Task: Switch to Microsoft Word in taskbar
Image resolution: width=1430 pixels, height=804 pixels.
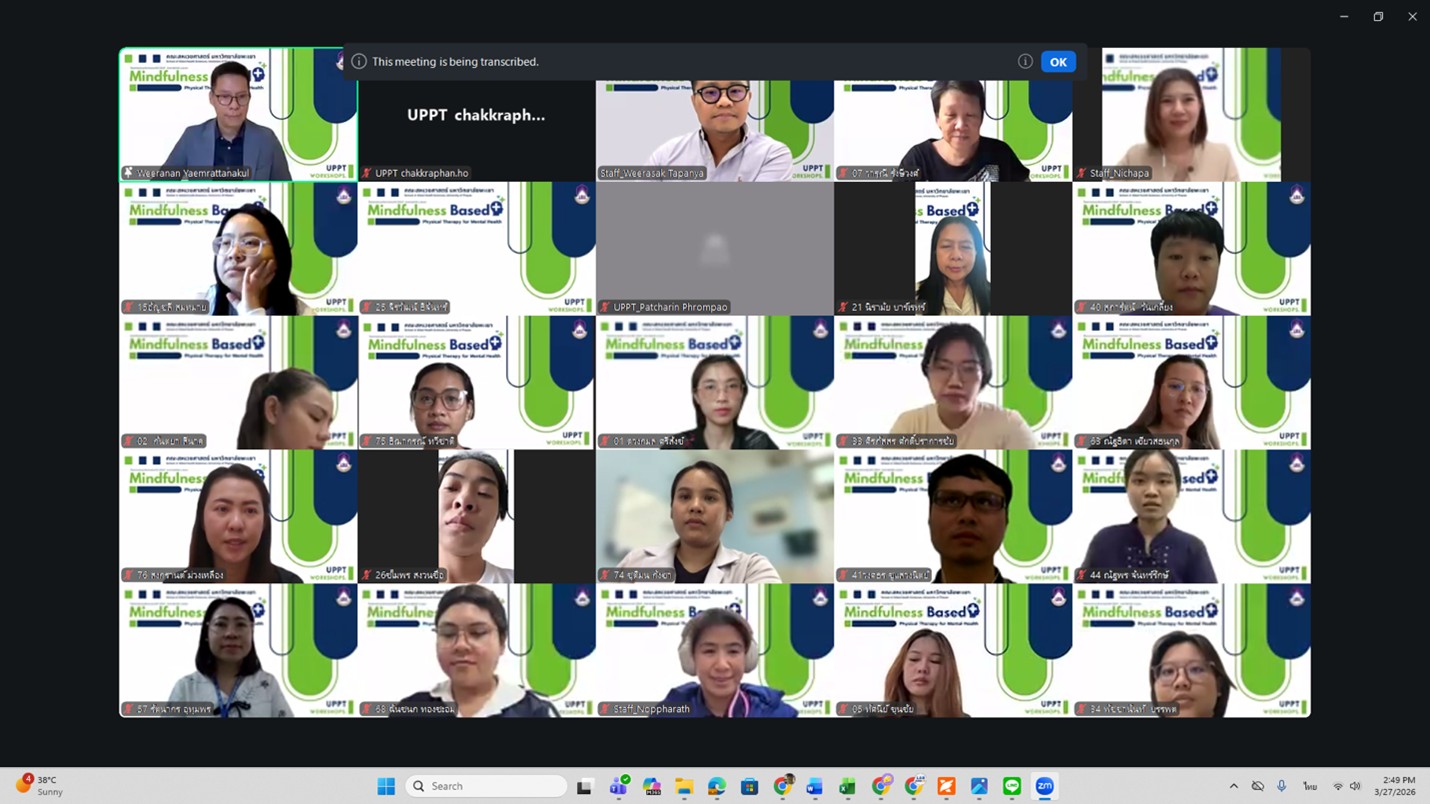Action: pyautogui.click(x=815, y=787)
